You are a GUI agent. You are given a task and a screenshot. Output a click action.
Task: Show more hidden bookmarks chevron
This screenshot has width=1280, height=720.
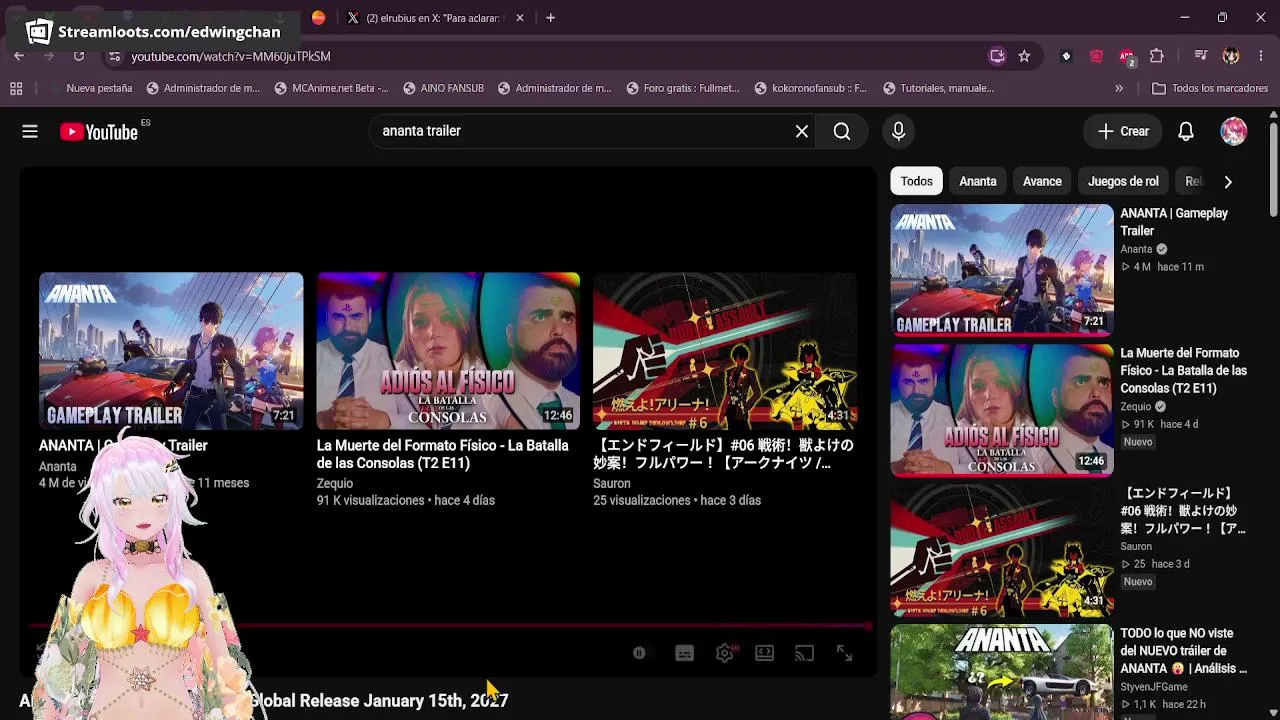(x=1119, y=88)
